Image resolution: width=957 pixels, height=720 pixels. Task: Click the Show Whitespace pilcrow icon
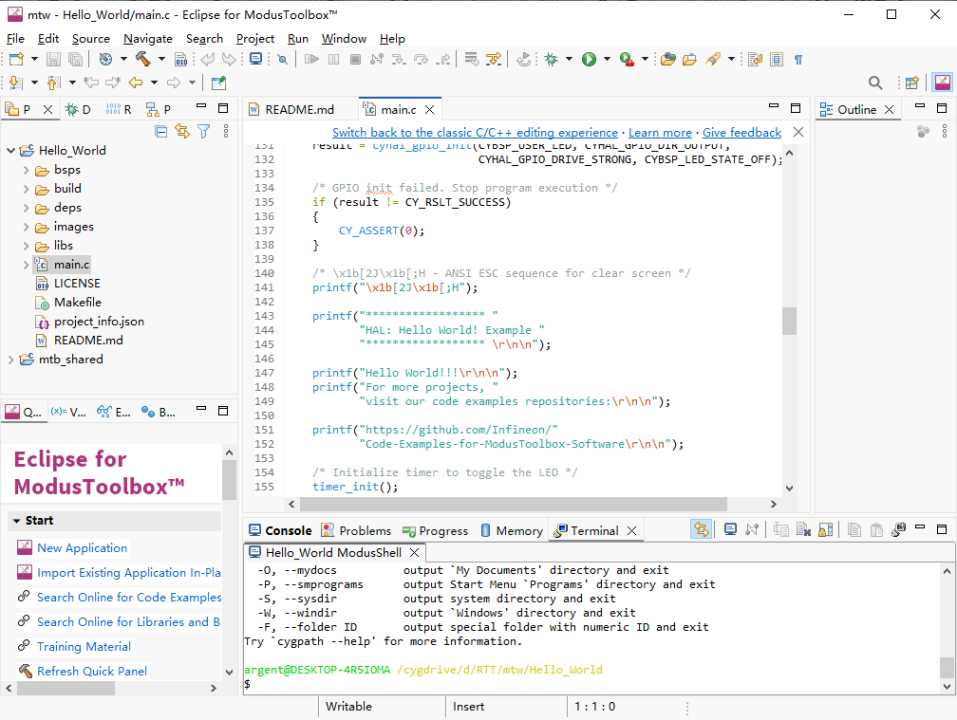798,59
